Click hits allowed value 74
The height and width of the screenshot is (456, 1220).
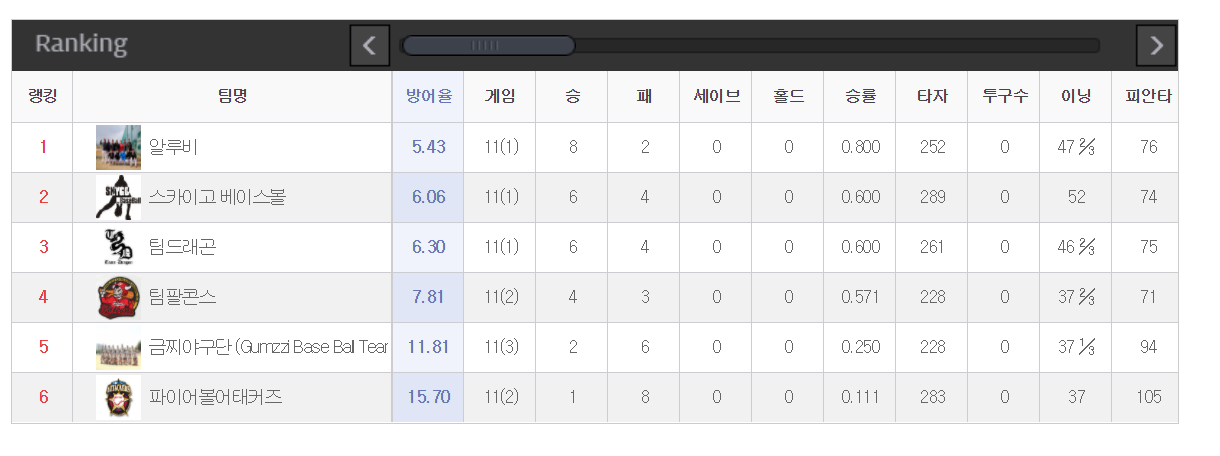pos(1148,197)
